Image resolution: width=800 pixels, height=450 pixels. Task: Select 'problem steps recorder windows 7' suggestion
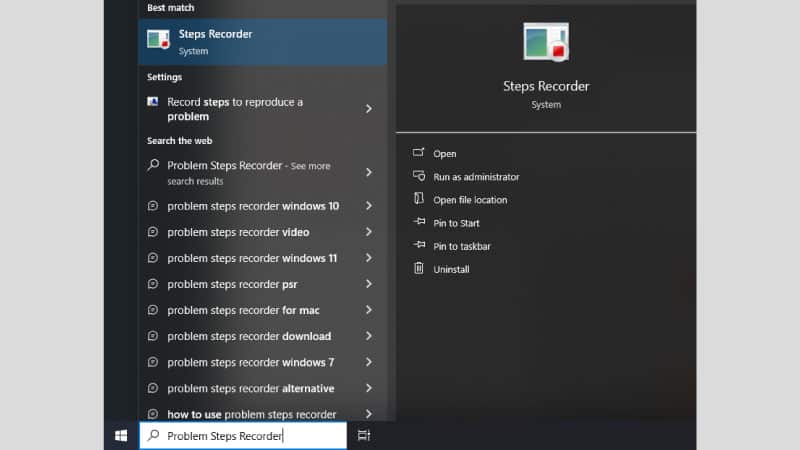(x=262, y=362)
